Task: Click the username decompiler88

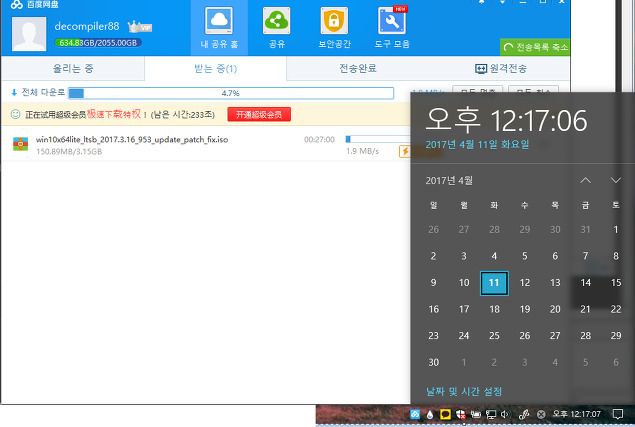Action: (87, 26)
